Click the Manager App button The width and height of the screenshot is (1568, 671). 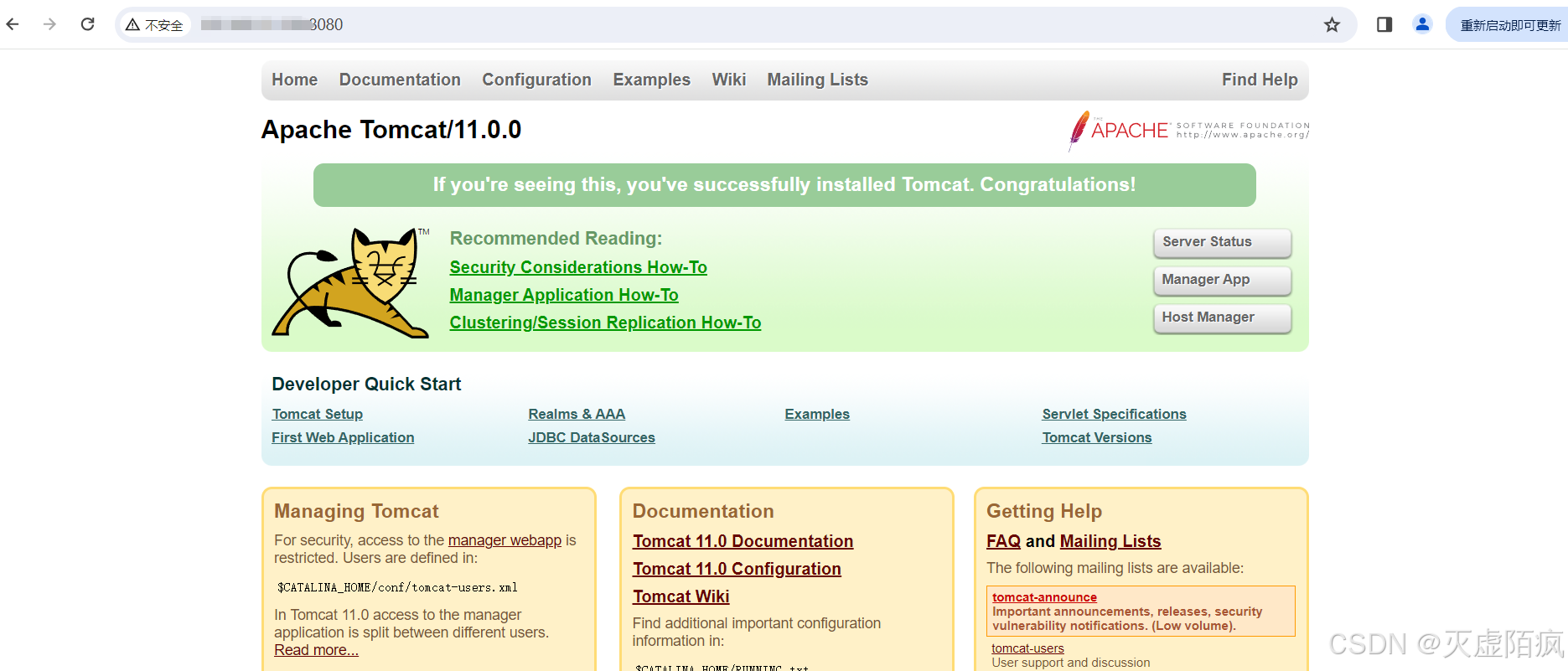[x=1222, y=280]
